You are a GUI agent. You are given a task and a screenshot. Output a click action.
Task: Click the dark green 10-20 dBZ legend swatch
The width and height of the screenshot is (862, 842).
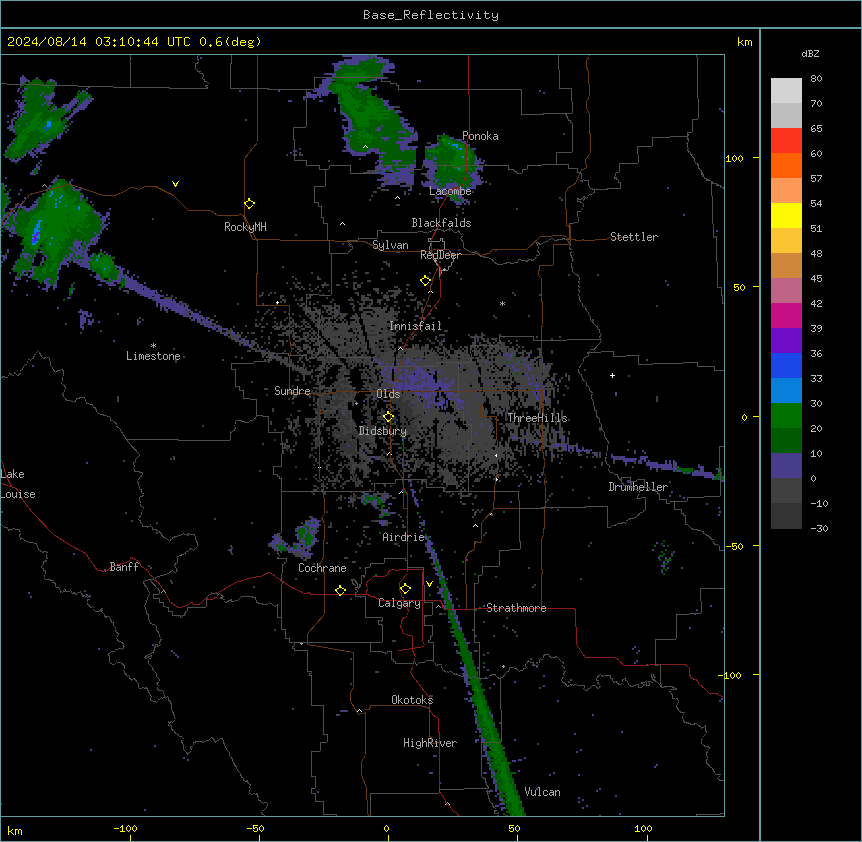(x=786, y=441)
